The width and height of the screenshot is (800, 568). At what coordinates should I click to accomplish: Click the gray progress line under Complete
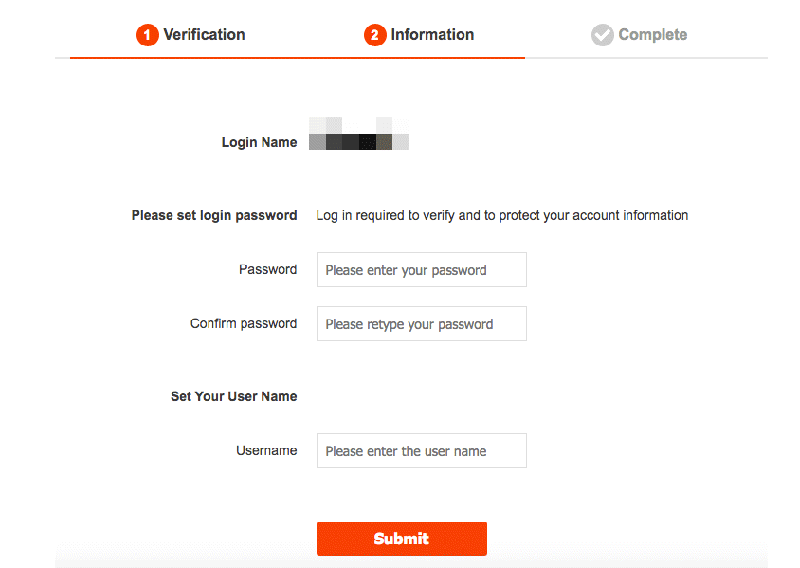646,58
